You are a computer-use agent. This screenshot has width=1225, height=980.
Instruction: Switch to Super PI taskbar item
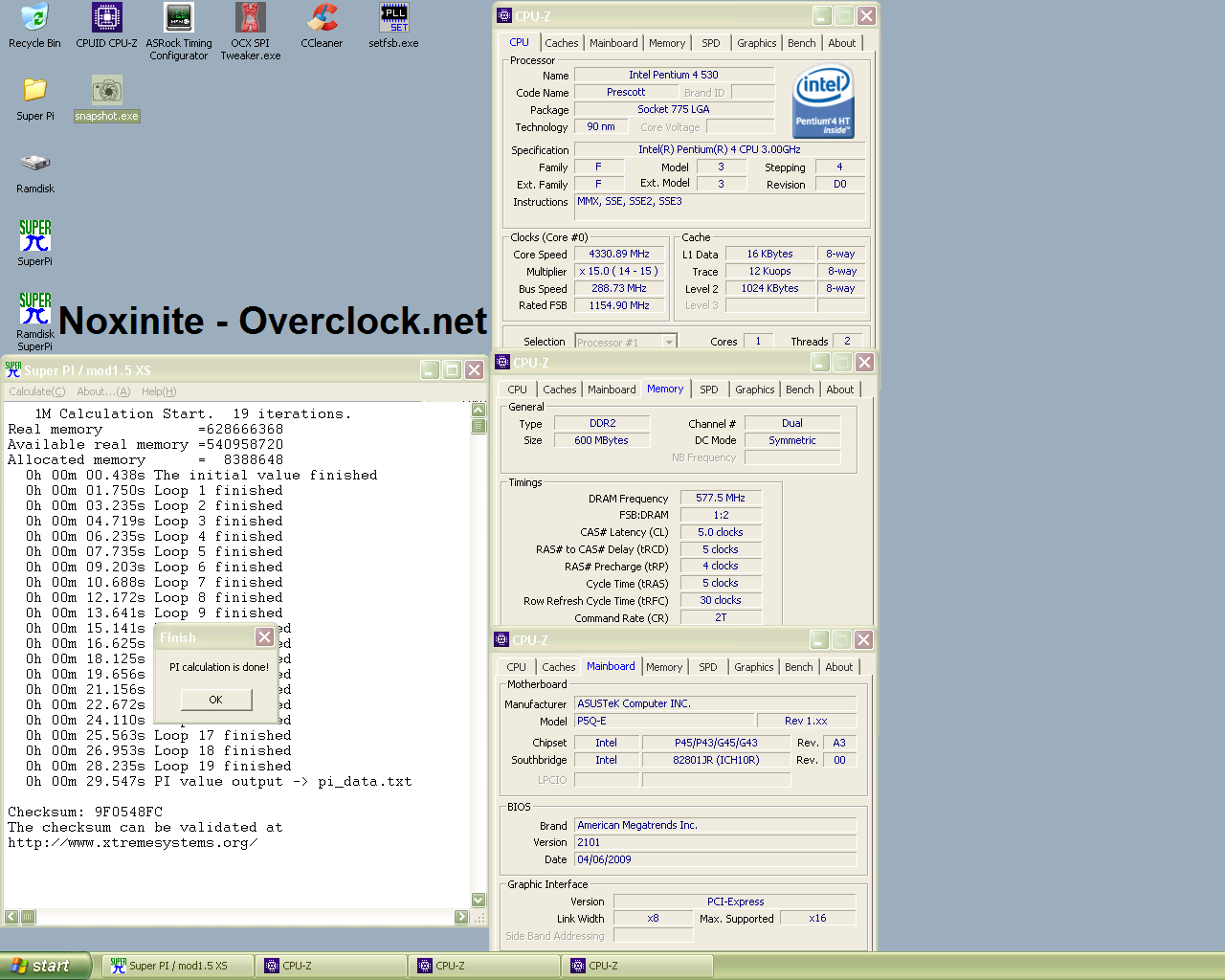coord(178,966)
